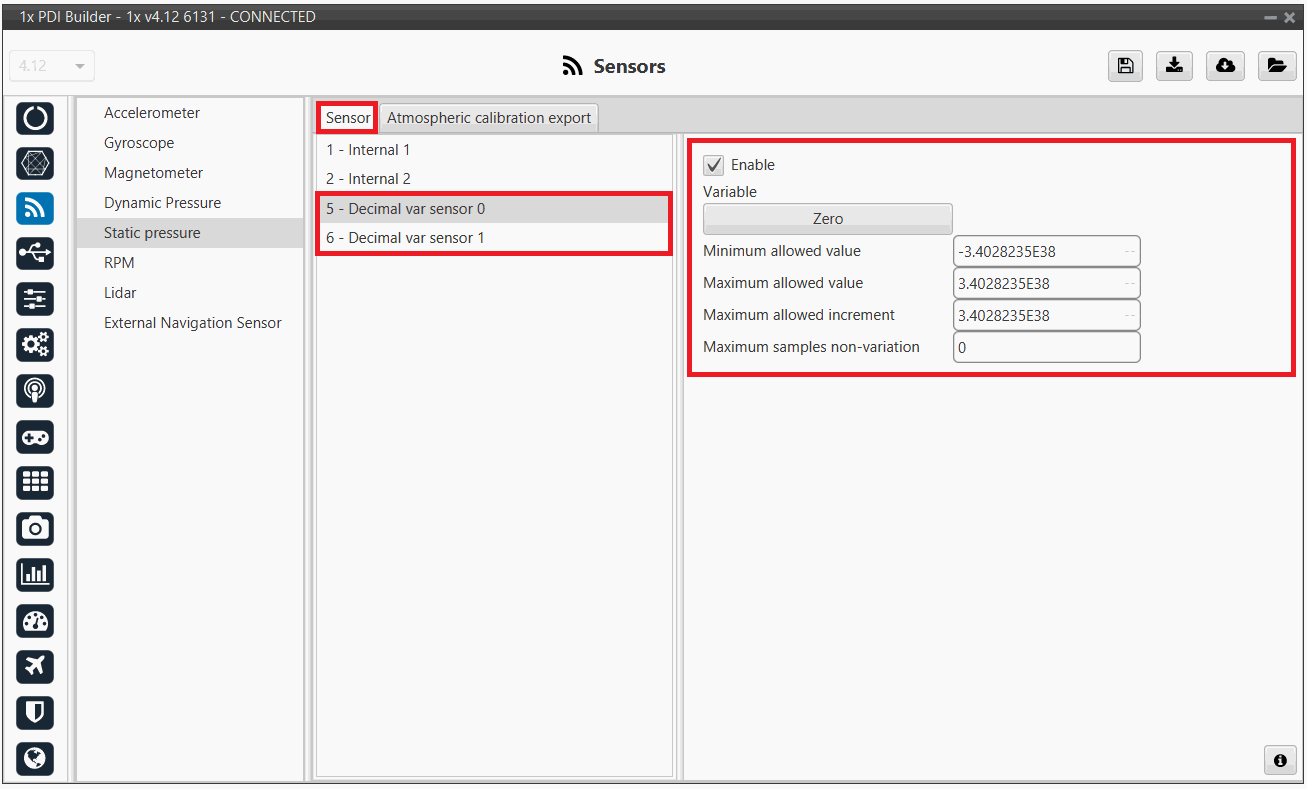Click the info button at bottom right
The image size is (1307, 789).
click(x=1279, y=760)
